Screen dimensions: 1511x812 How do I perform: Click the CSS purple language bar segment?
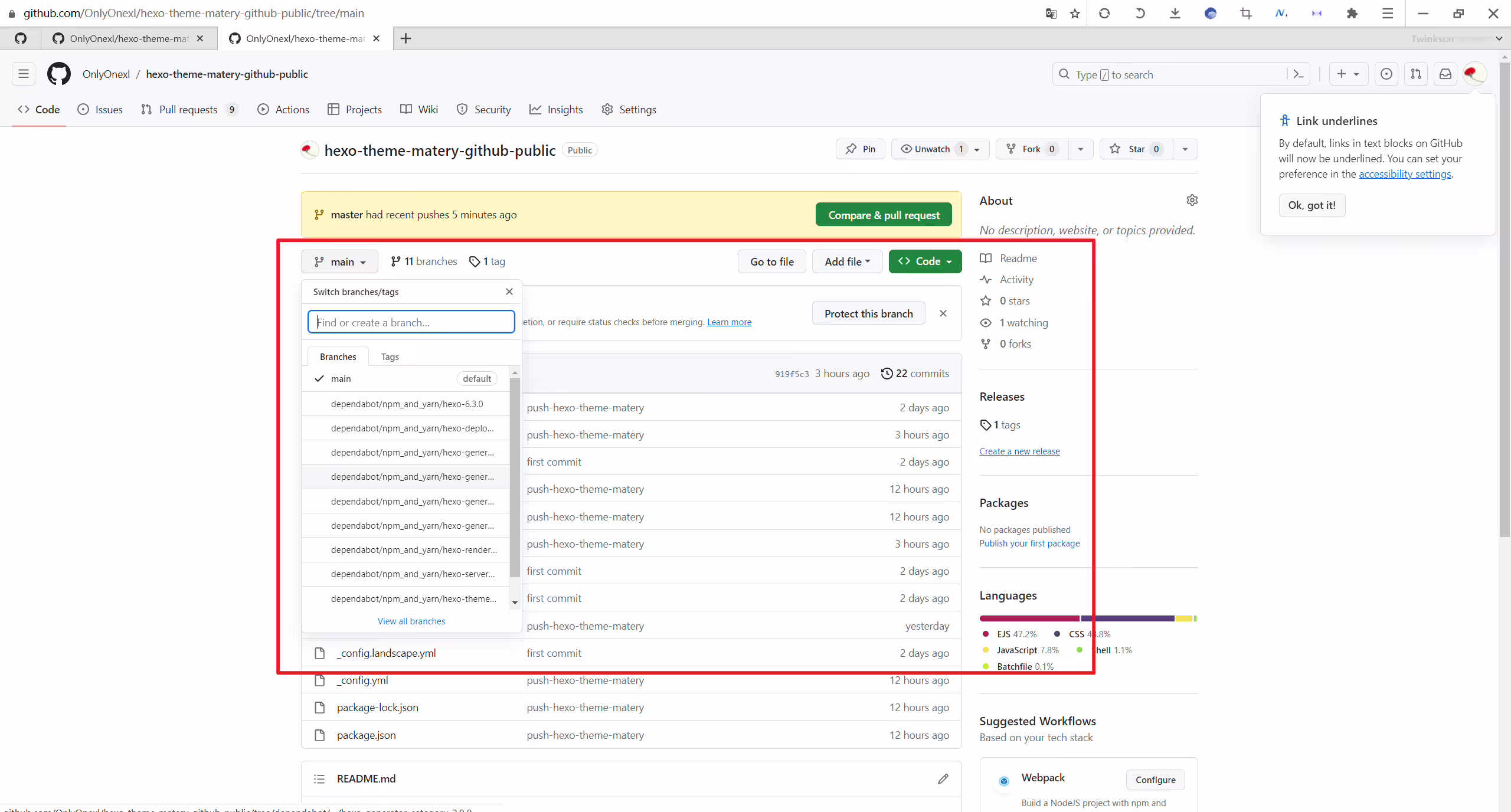pyautogui.click(x=1127, y=618)
